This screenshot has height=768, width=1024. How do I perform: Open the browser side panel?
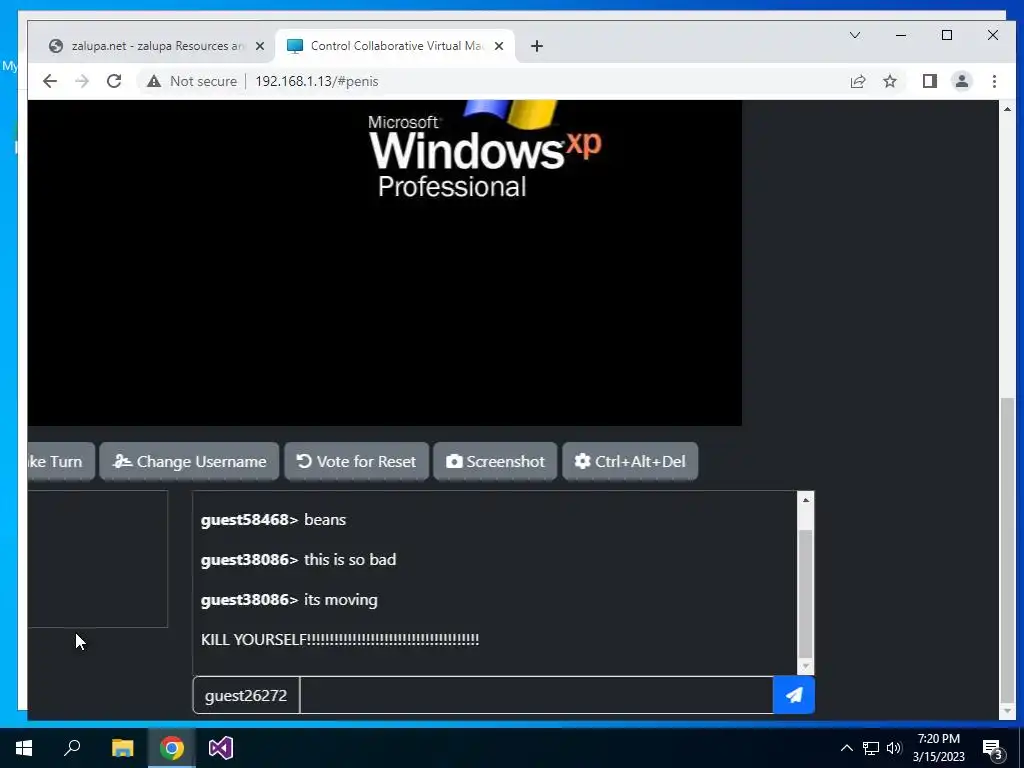click(x=929, y=81)
